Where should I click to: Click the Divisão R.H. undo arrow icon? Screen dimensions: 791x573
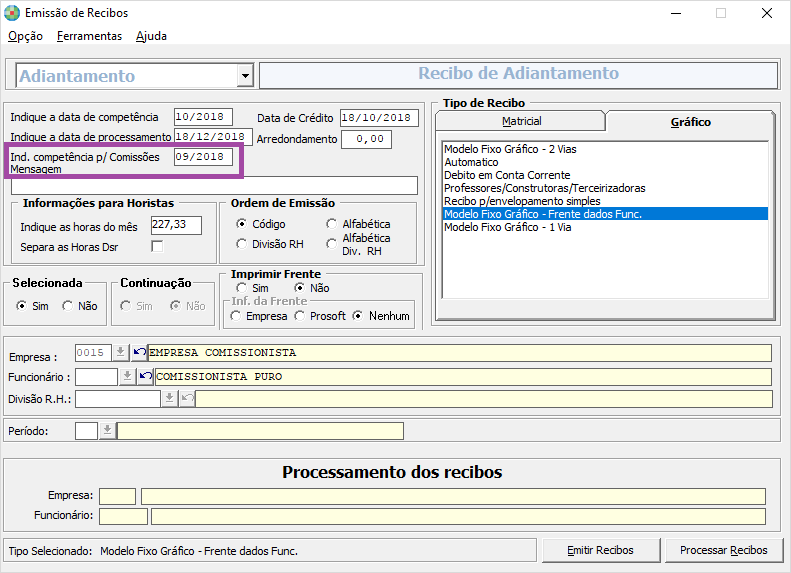(x=187, y=398)
